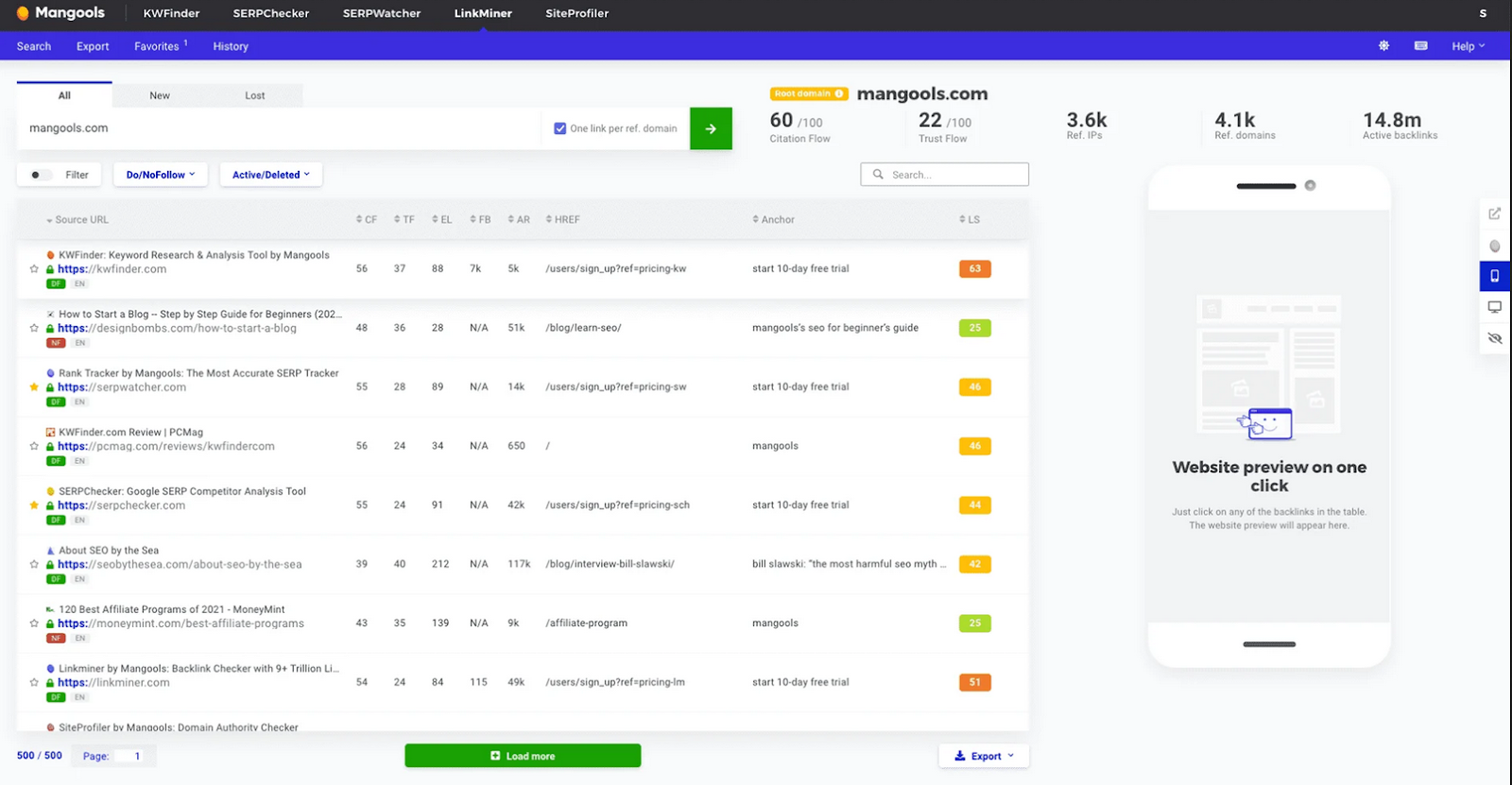Sort by LS column
1512x785 pixels.
click(970, 219)
